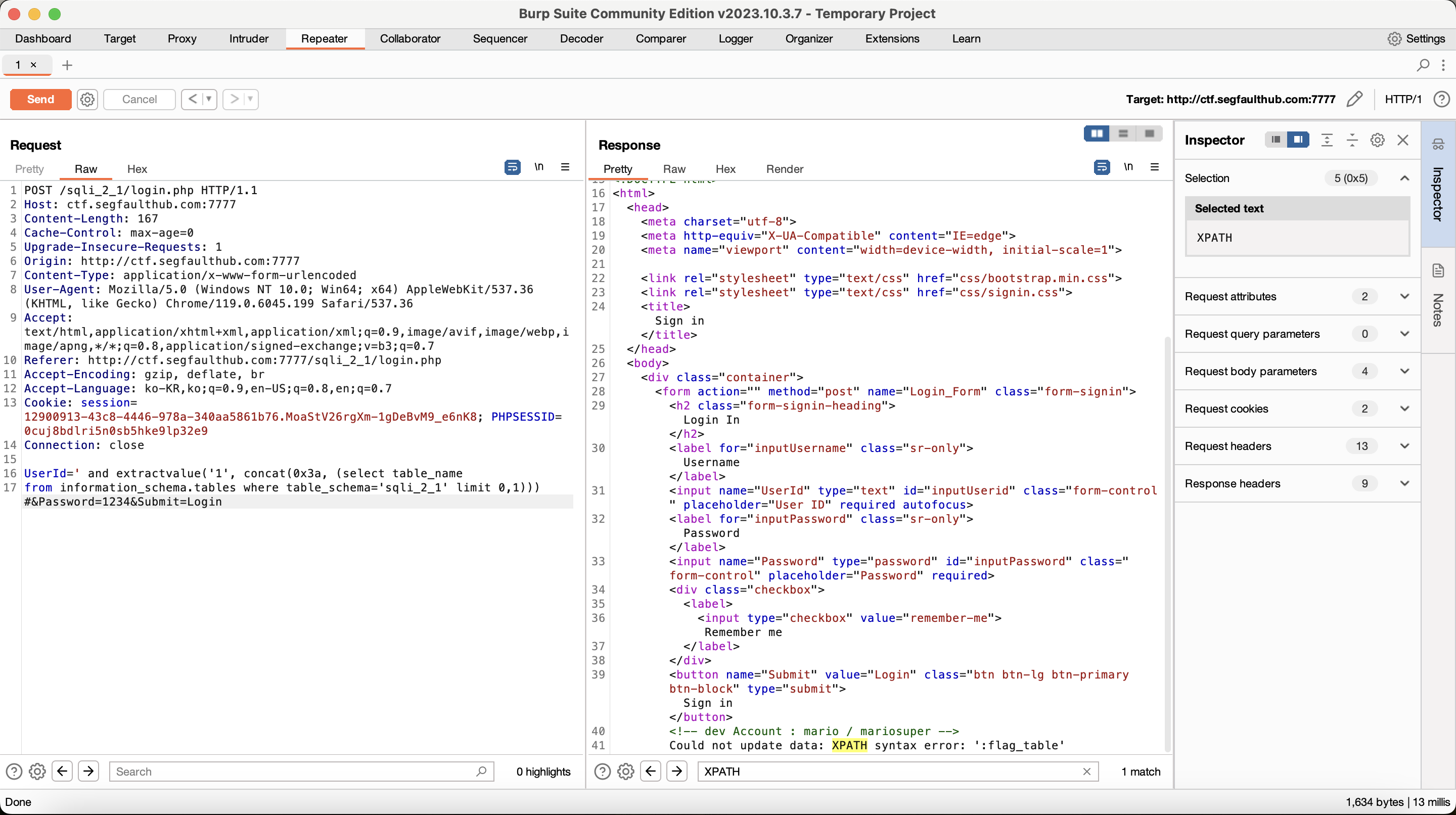The image size is (1456, 815).
Task: Go back to previous request in history
Action: pos(192,99)
